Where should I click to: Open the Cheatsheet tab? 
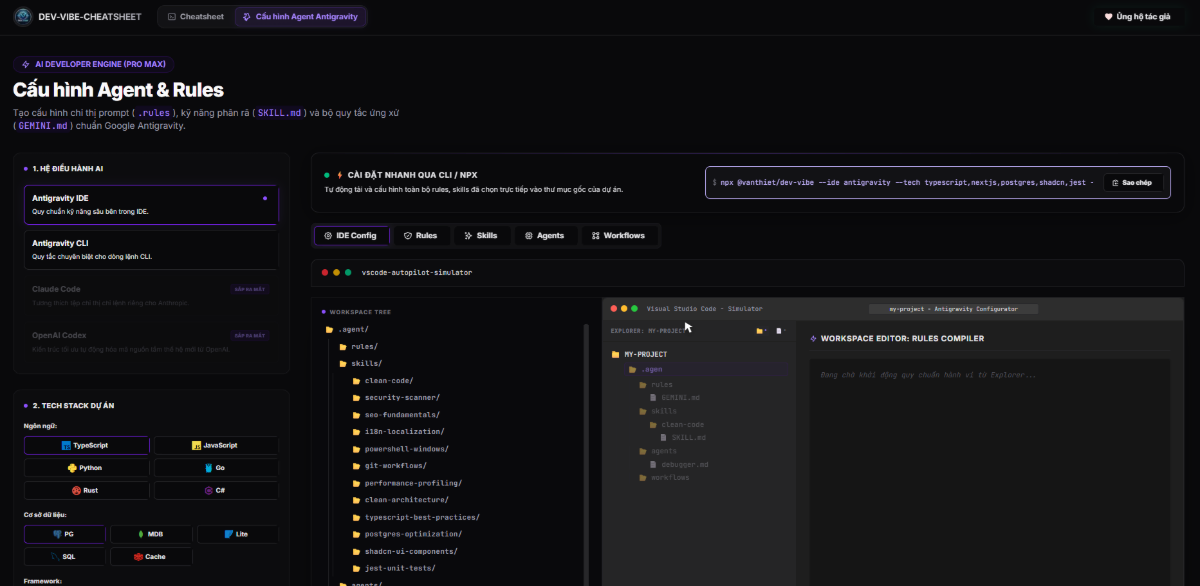(195, 17)
